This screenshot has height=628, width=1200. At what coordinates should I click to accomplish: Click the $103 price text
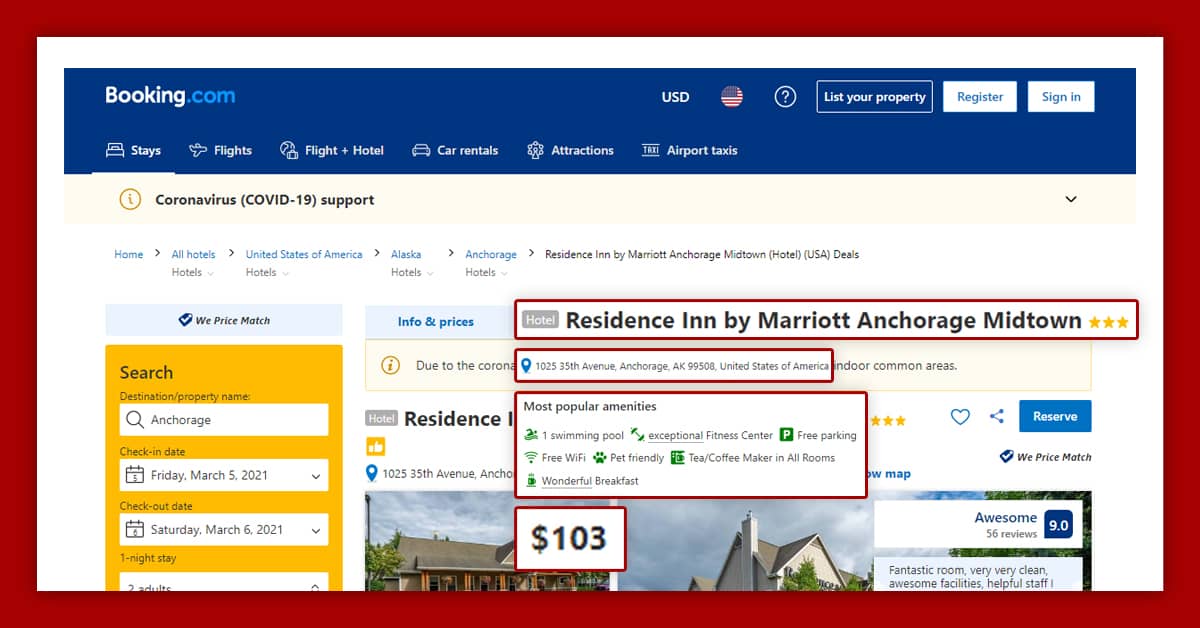(568, 539)
